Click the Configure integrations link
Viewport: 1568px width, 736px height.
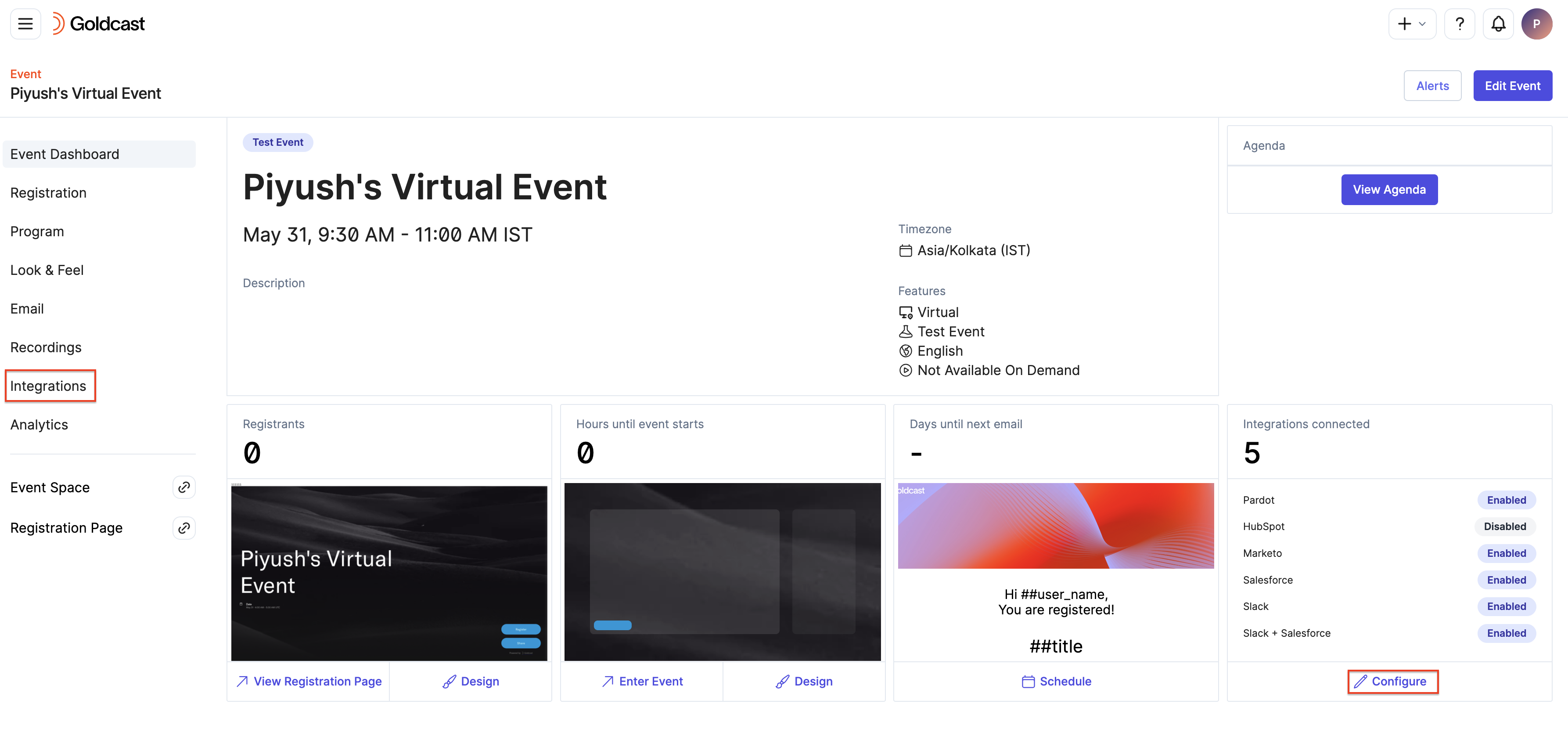(1390, 682)
